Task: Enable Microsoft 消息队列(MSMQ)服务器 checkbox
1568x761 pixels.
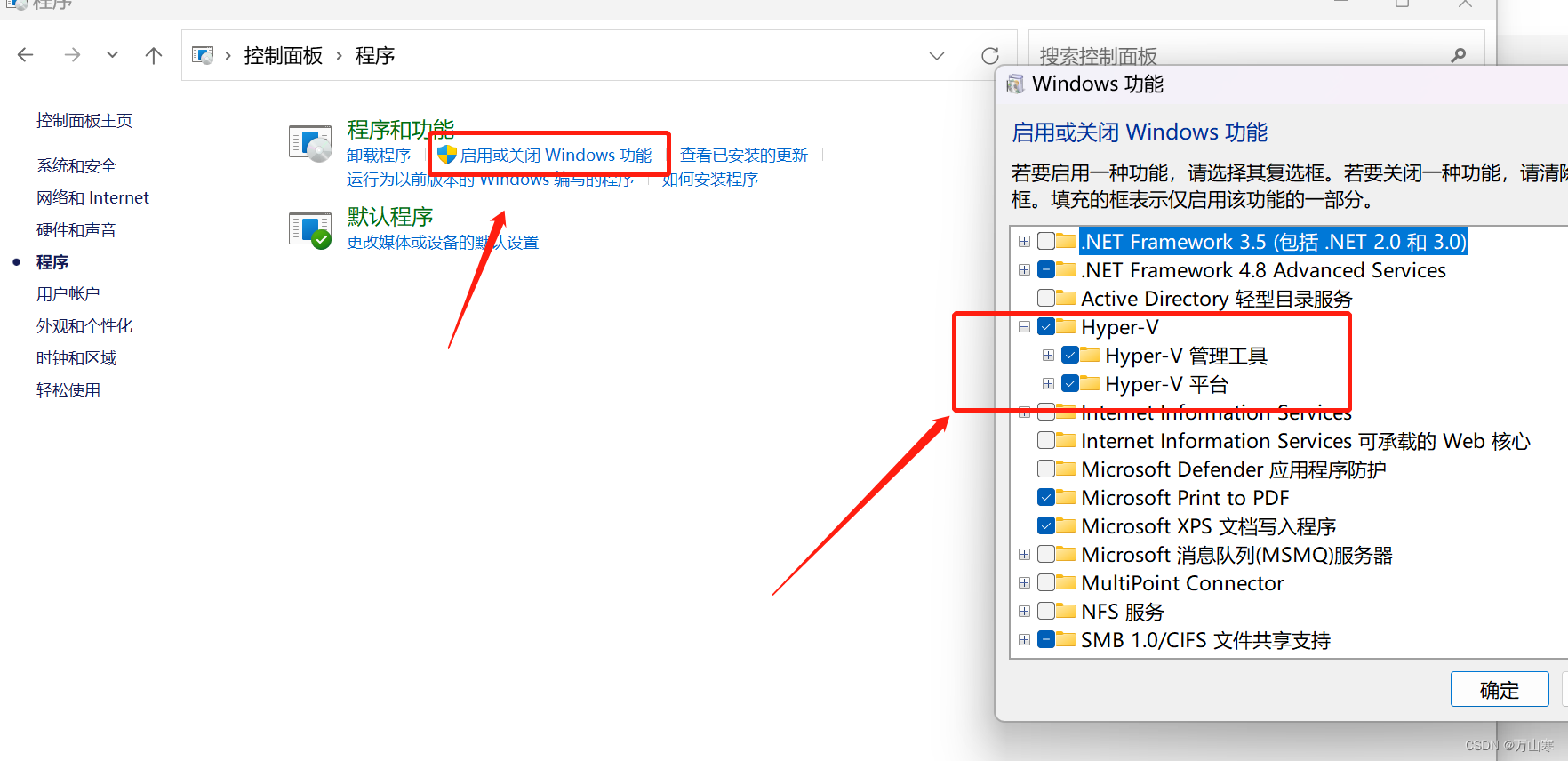Action: click(x=1046, y=555)
